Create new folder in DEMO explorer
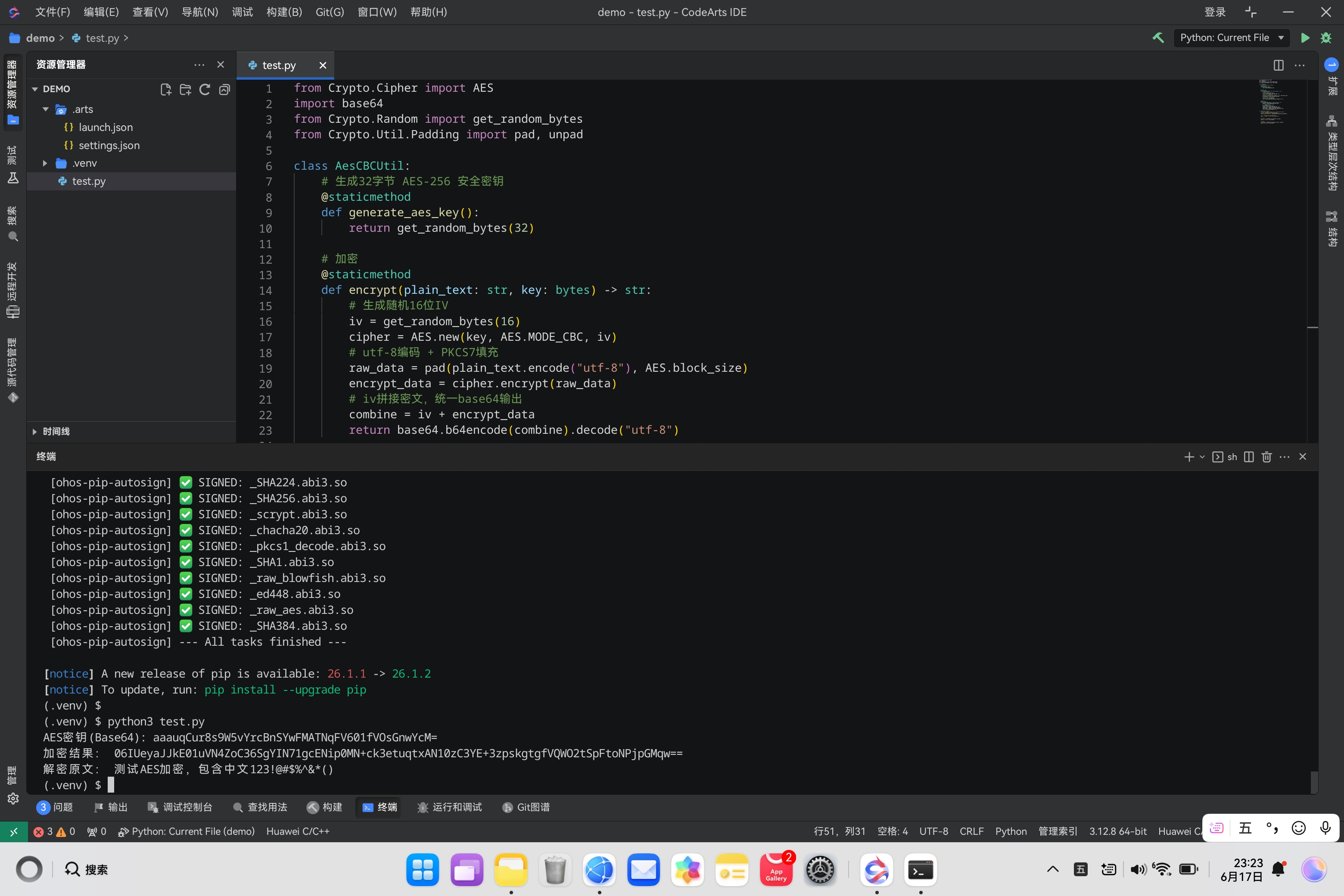This screenshot has height=896, width=1344. (185, 89)
